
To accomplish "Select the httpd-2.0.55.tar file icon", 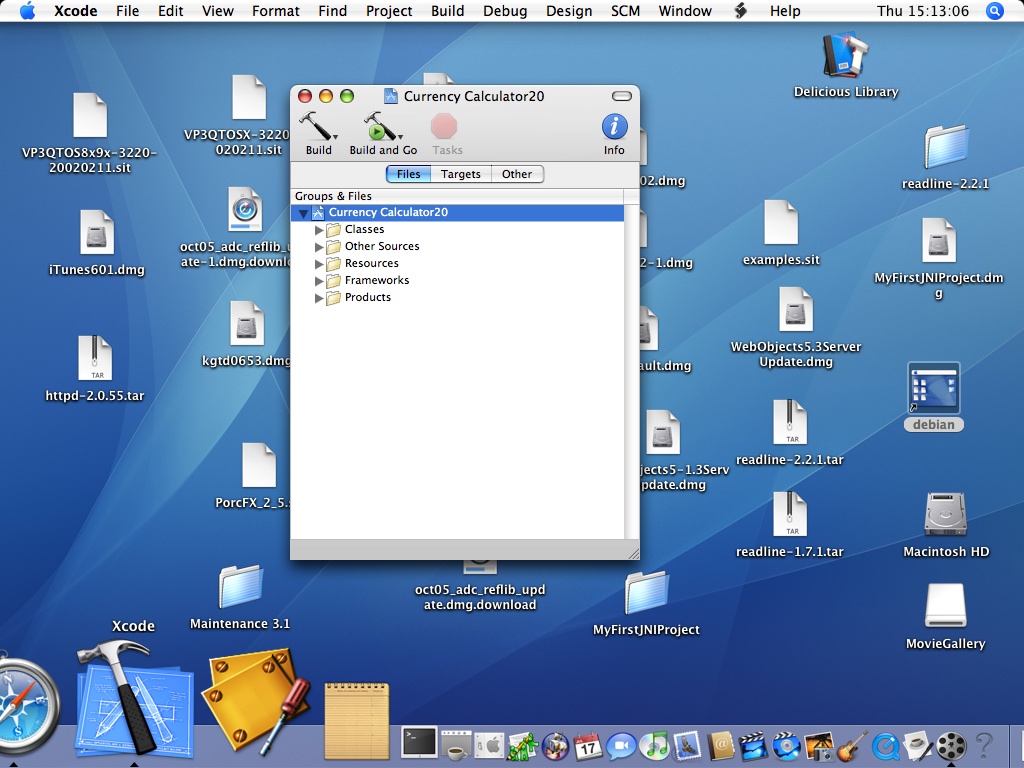I will 95,358.
